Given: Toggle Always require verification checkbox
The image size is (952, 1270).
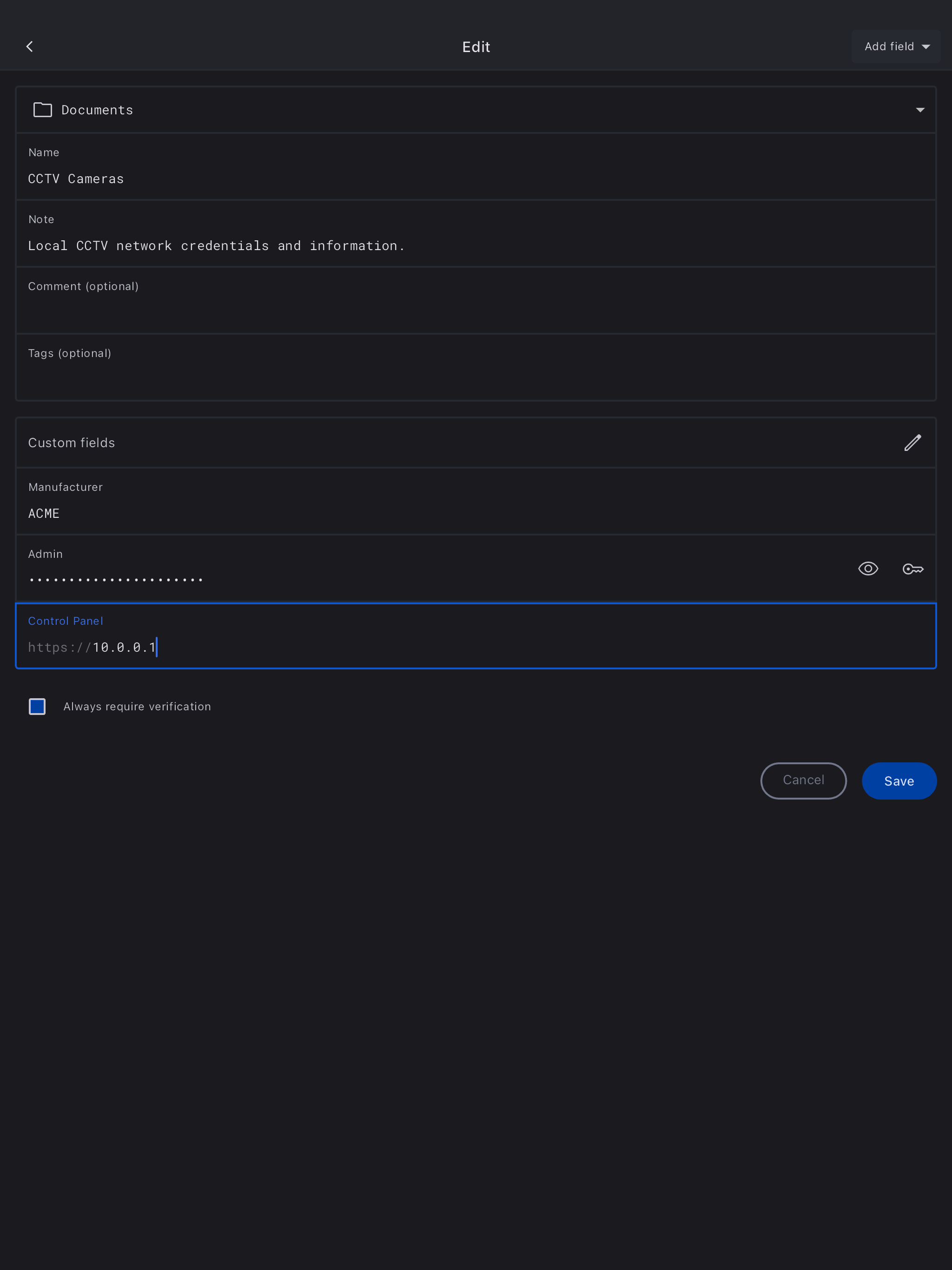Looking at the screenshot, I should pos(37,706).
